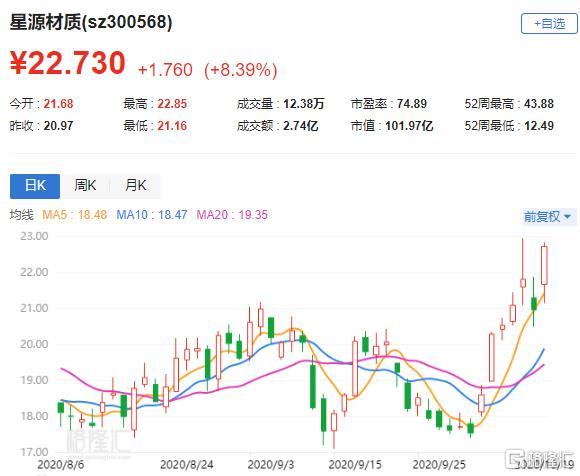
Task: Click the latest red candlestick at far right
Action: point(544,266)
